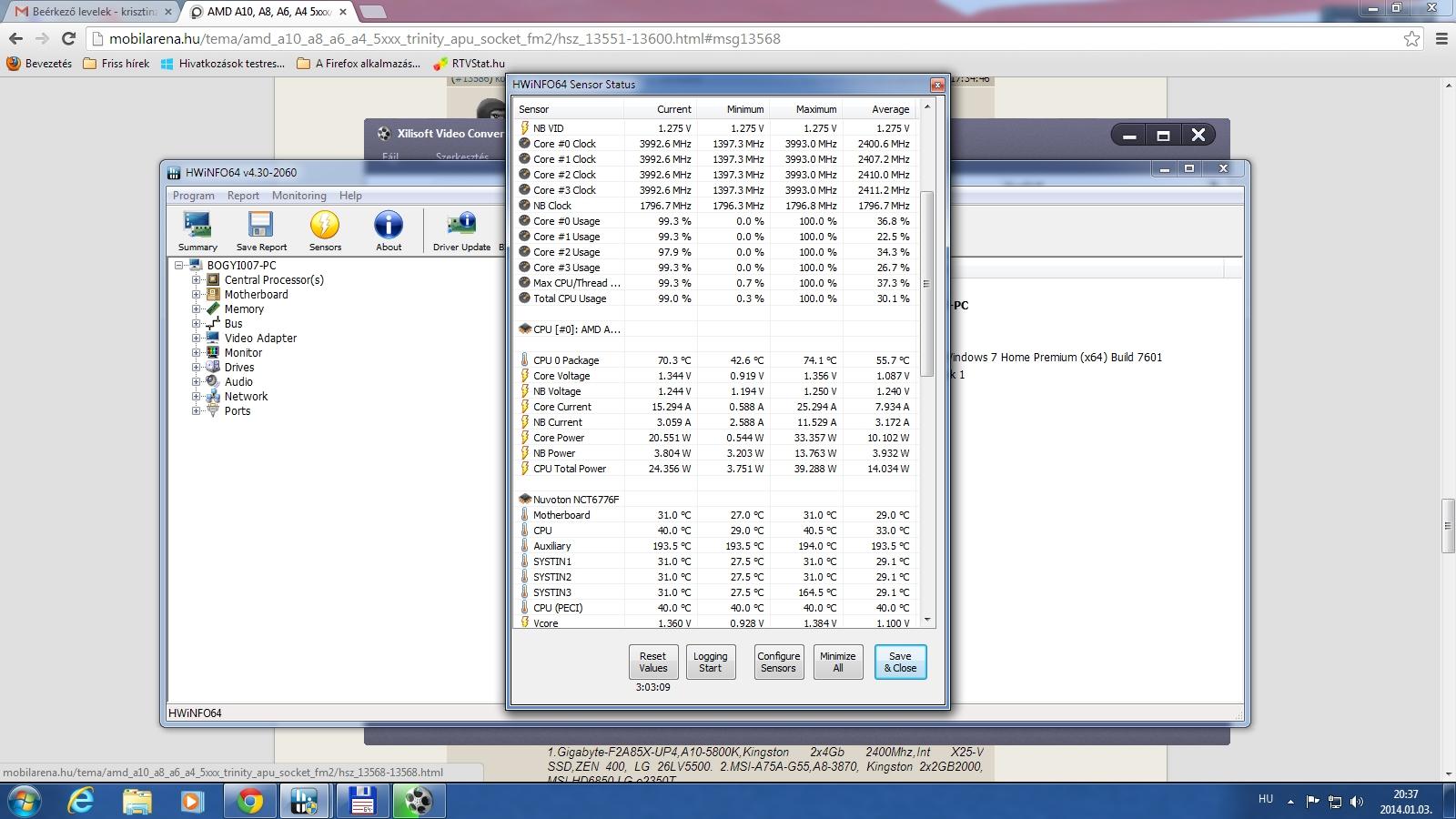Open the Xilisoft film reel taskbar icon

click(418, 801)
